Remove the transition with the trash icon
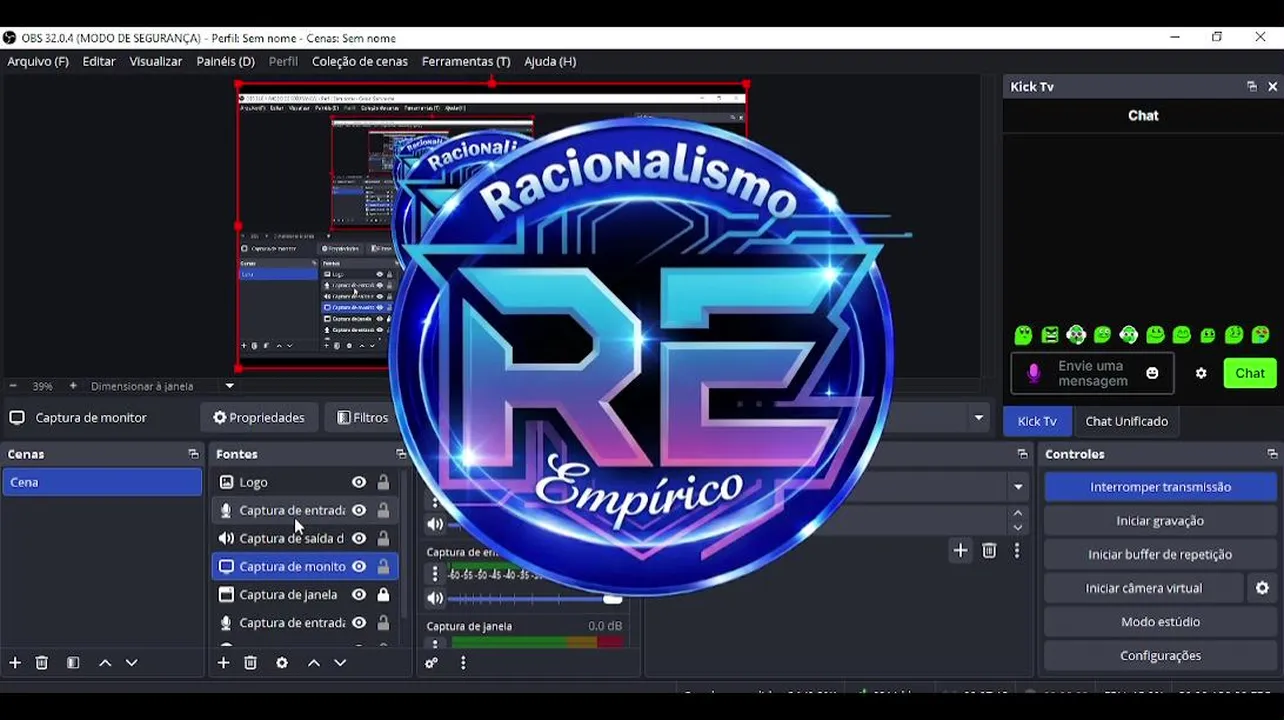This screenshot has height=720, width=1284. [x=989, y=550]
